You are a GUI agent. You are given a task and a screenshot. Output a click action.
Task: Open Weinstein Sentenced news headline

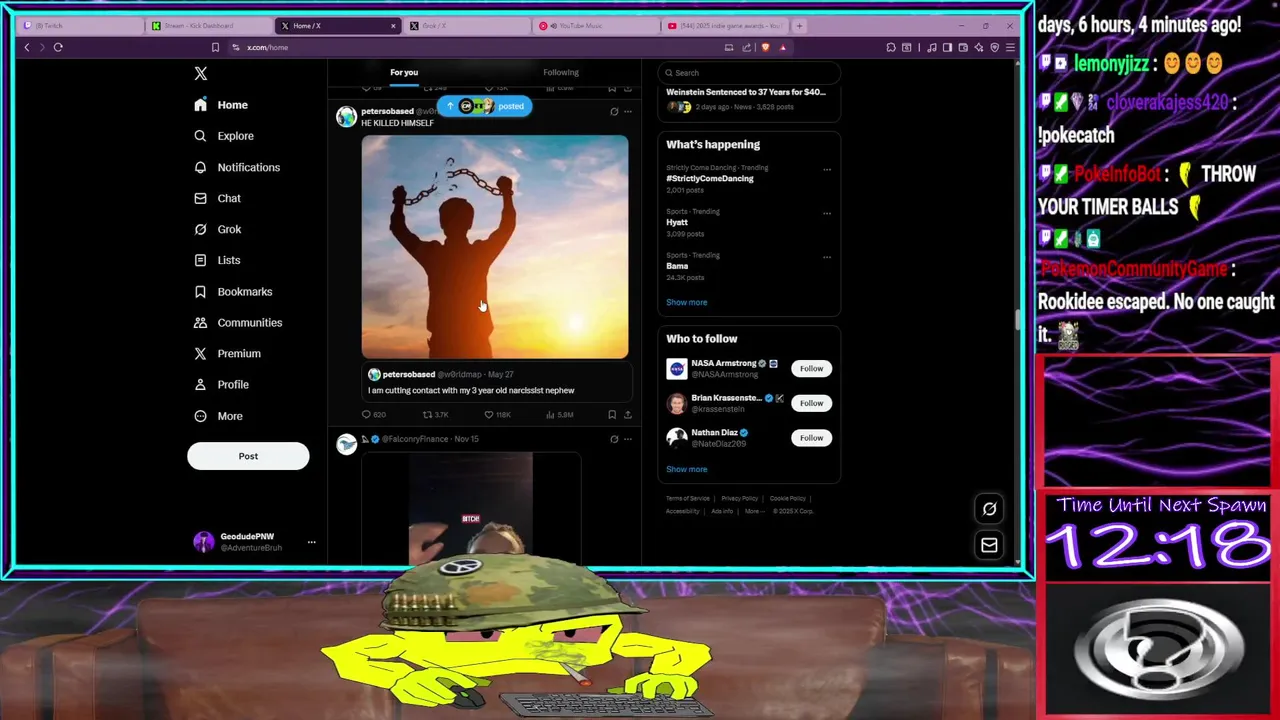point(746,92)
